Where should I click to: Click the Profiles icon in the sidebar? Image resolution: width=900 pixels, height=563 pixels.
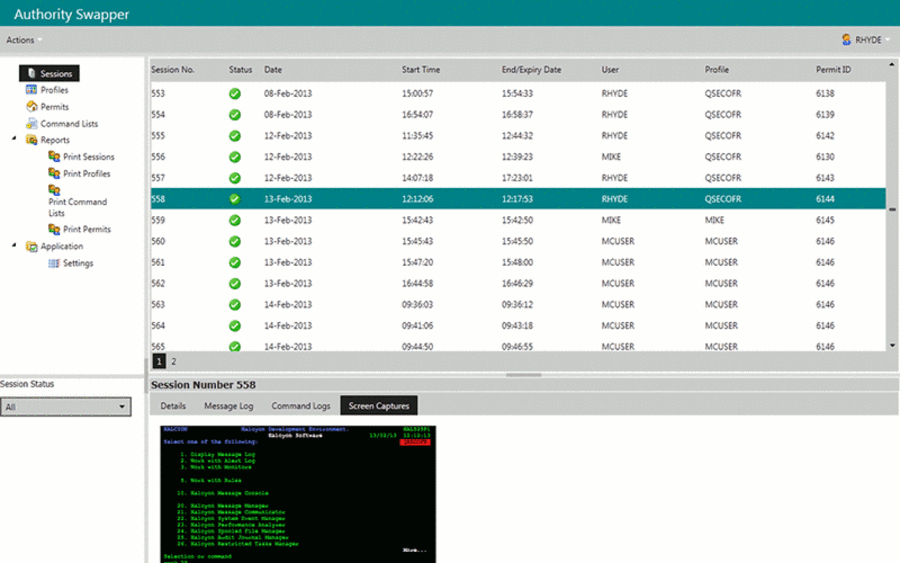pyautogui.click(x=32, y=90)
